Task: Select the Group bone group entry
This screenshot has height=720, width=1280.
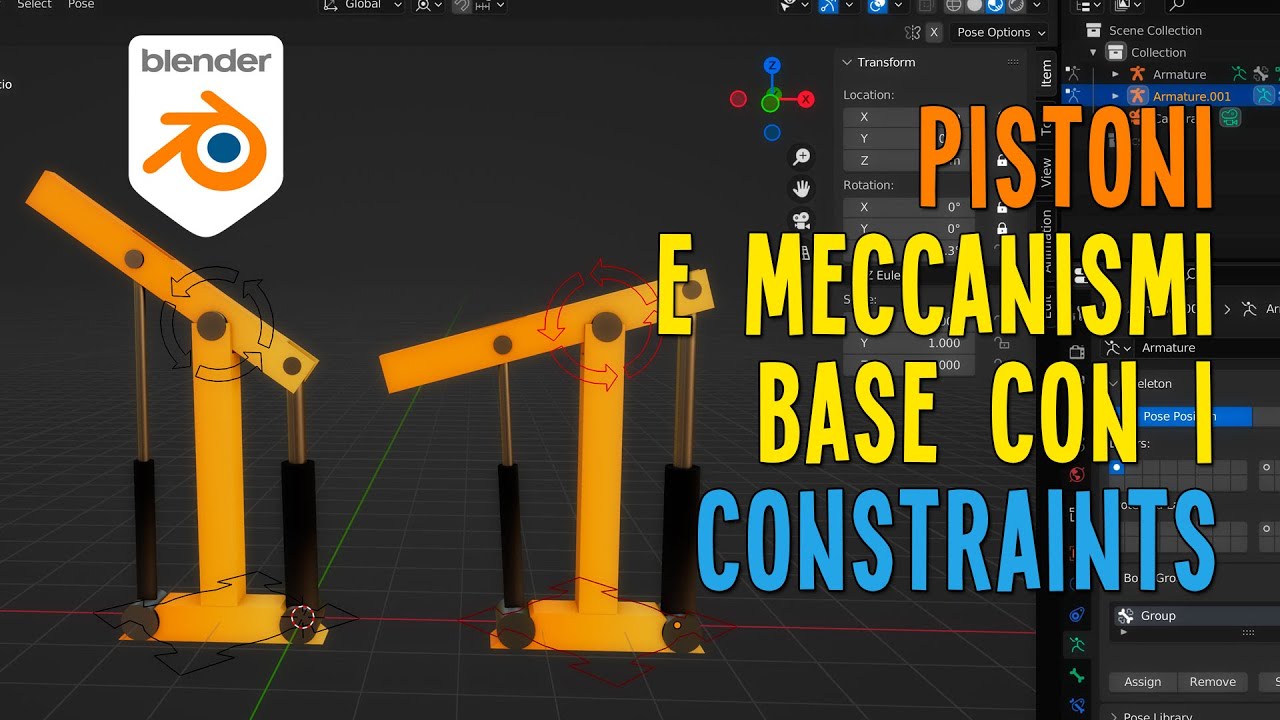Action: click(1198, 616)
